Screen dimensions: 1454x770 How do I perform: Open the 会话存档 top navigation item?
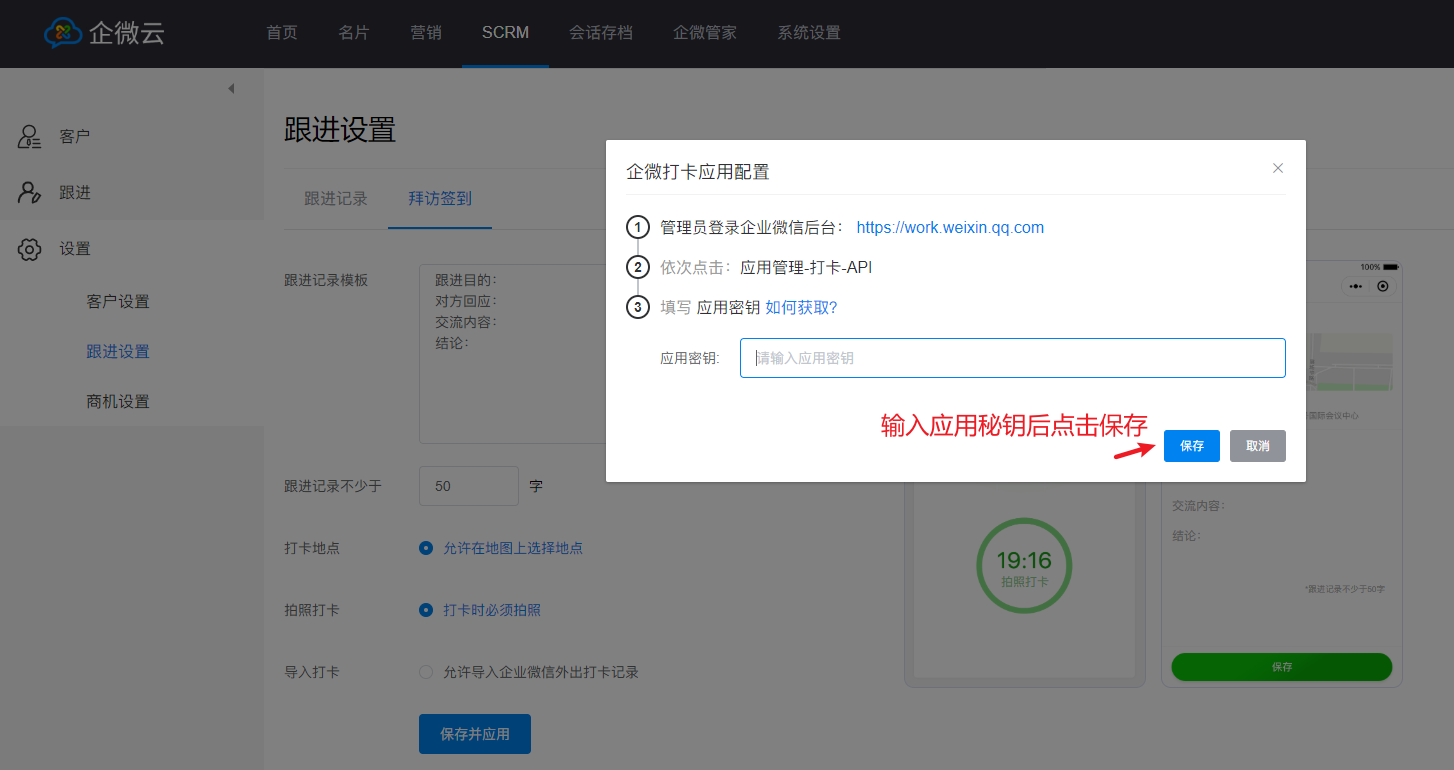point(601,33)
